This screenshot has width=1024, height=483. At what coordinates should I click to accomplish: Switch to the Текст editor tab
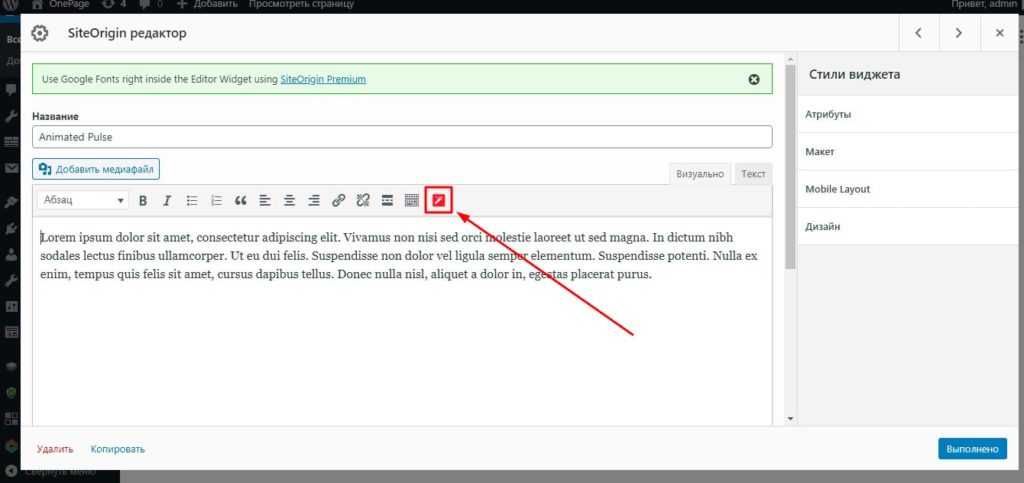coord(753,174)
